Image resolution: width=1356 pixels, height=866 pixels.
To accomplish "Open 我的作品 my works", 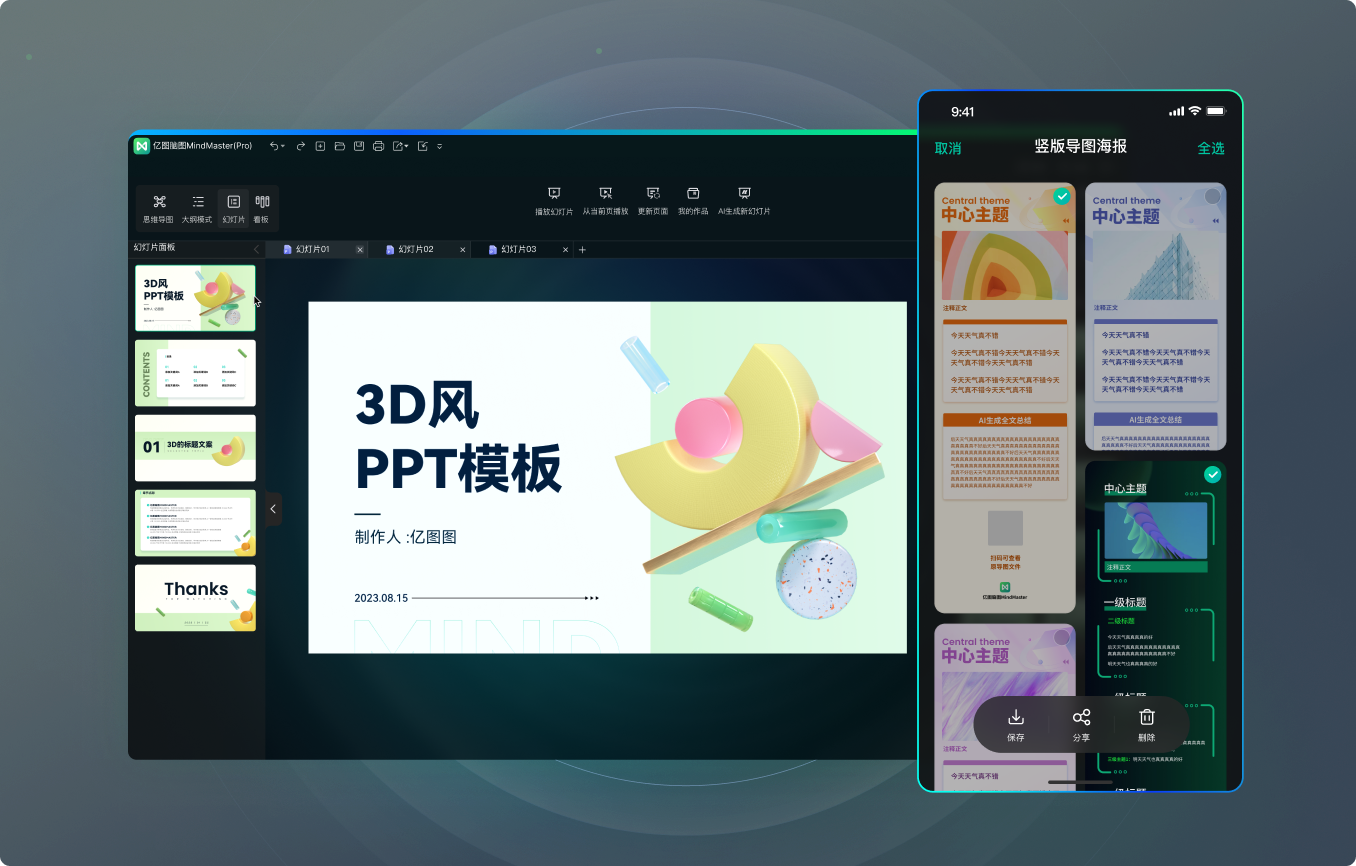I will [x=693, y=201].
